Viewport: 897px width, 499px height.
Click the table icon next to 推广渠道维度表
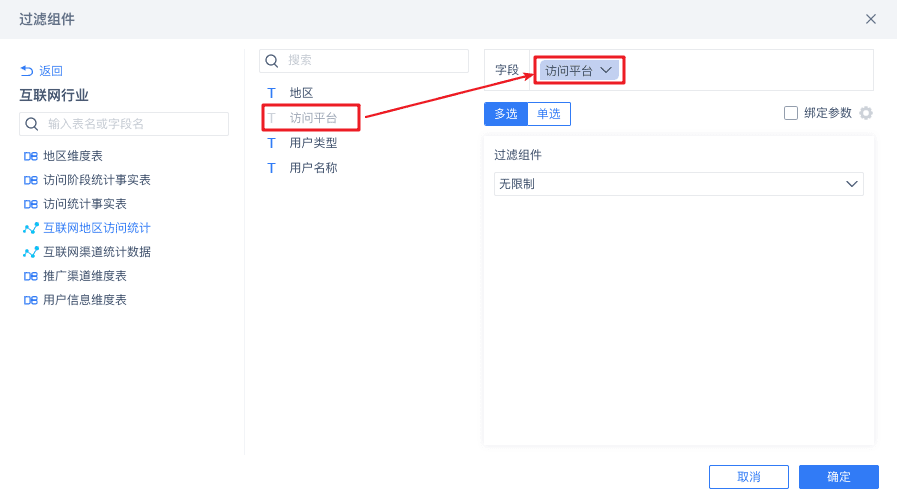31,276
